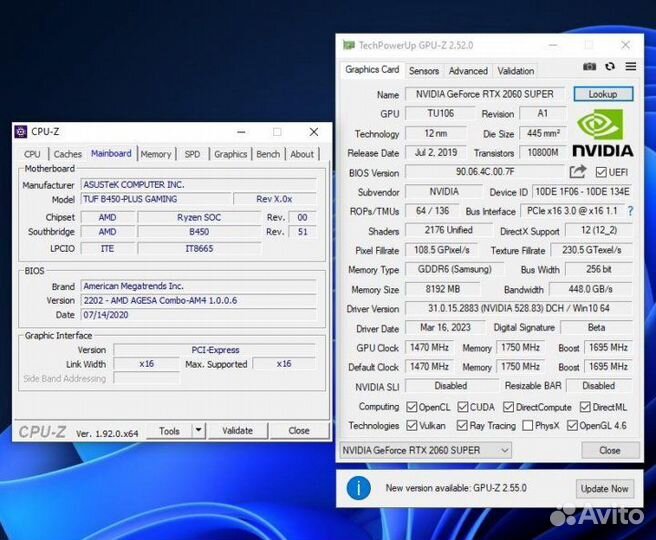Click the BIOS Date field 07/14/2020
Viewport: 656px width, 540px height.
[198, 315]
